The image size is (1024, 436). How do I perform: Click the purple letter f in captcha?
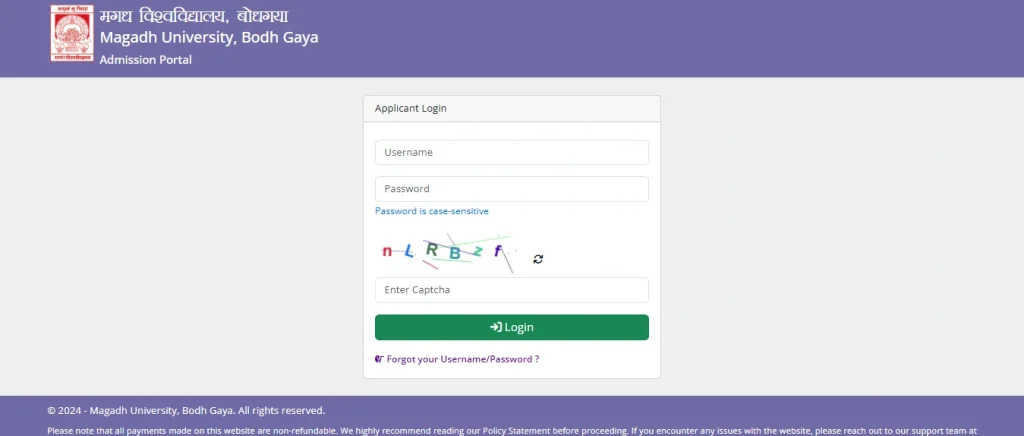(497, 250)
